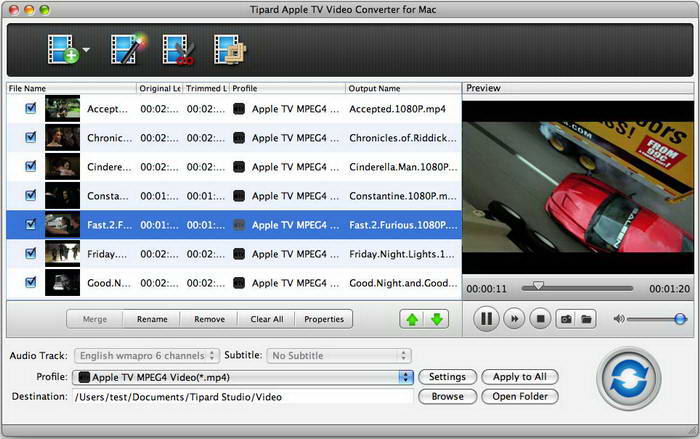Open file Properties
The height and width of the screenshot is (439, 700).
[324, 319]
